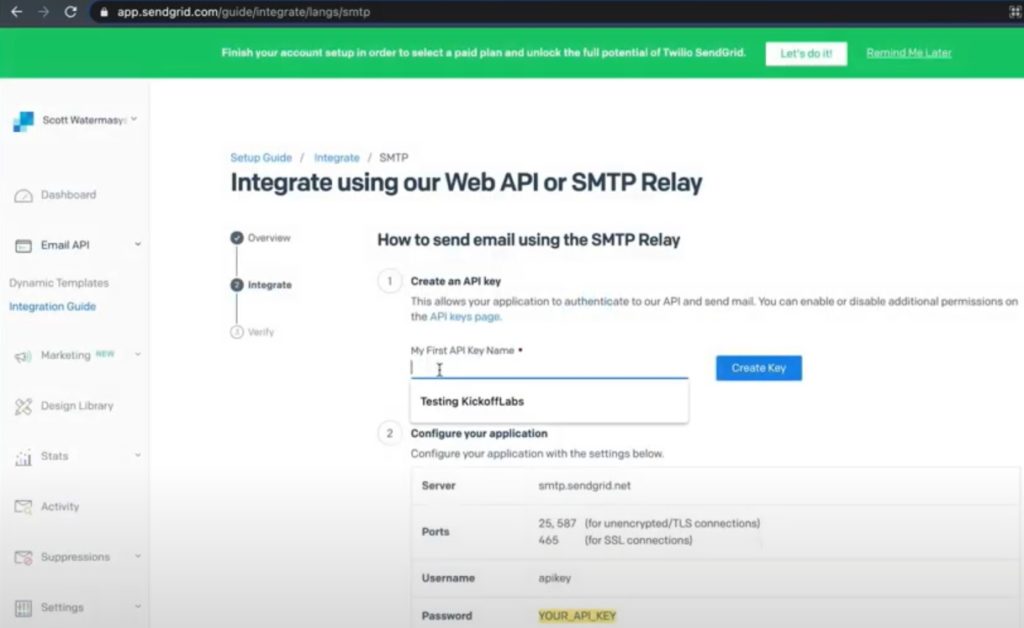Focus the My First API Key Name field
The height and width of the screenshot is (628, 1024).
pos(549,369)
